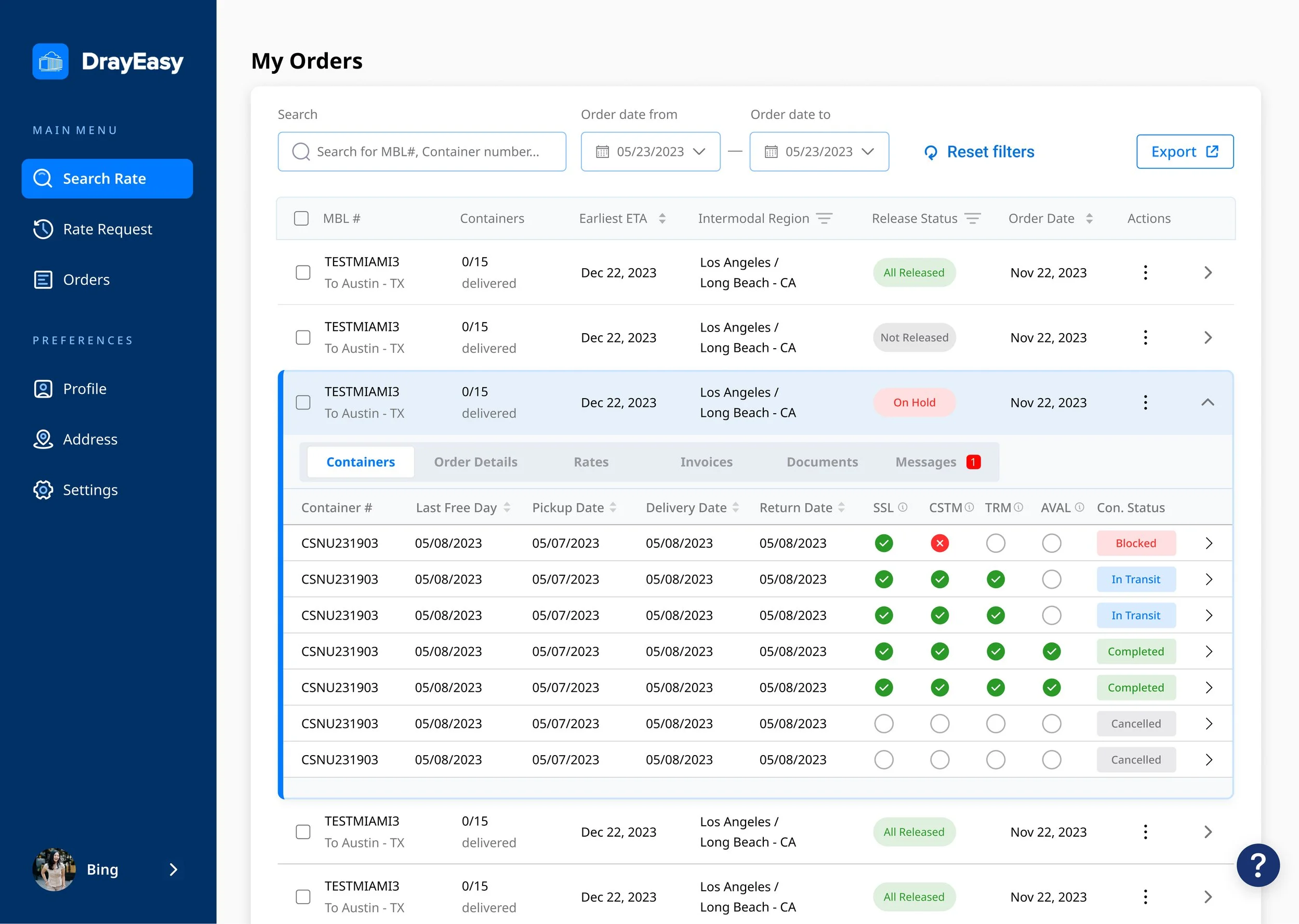Image resolution: width=1299 pixels, height=924 pixels.
Task: Collapse the expanded On Hold order row
Action: coord(1208,403)
